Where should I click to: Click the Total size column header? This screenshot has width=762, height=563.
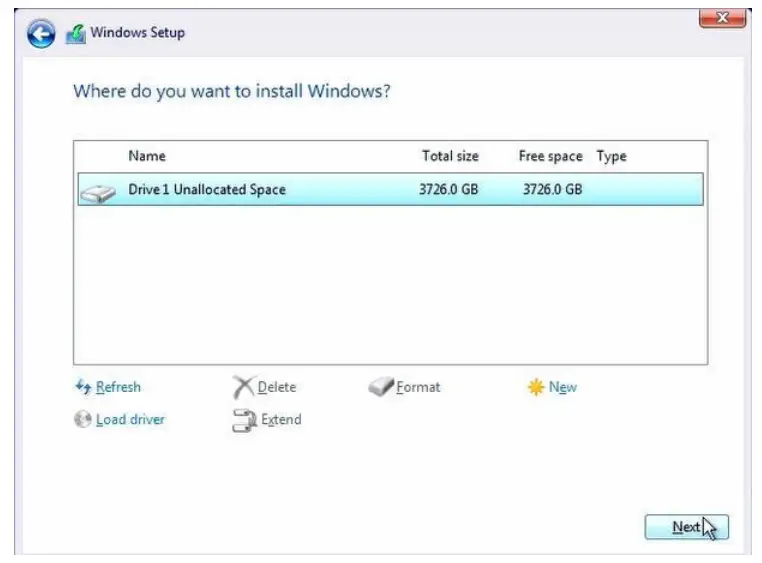(x=450, y=156)
